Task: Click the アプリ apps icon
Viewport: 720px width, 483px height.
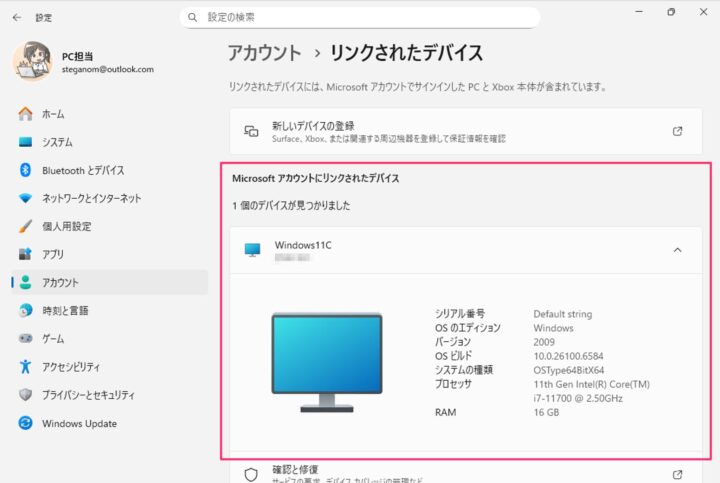Action: [x=26, y=254]
